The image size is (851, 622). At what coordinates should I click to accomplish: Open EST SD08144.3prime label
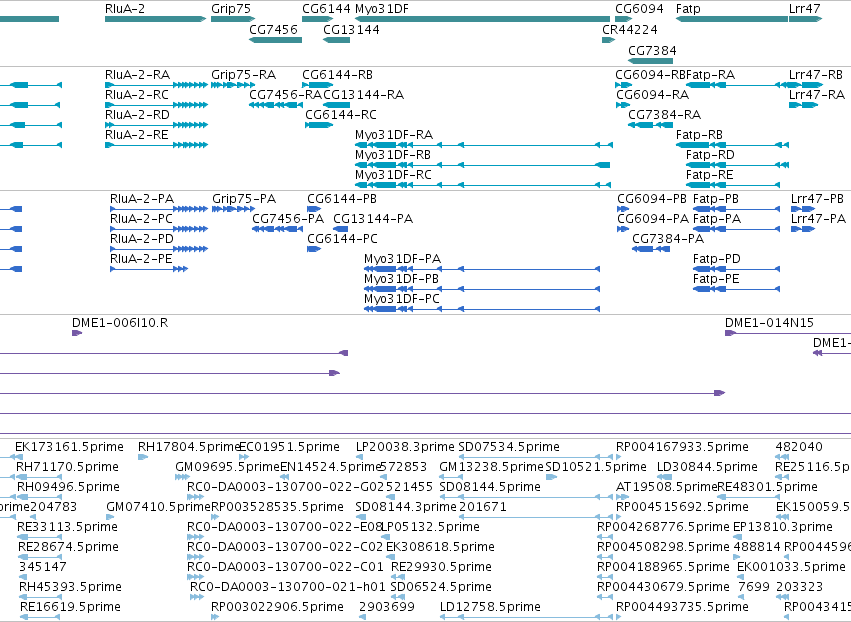406,507
